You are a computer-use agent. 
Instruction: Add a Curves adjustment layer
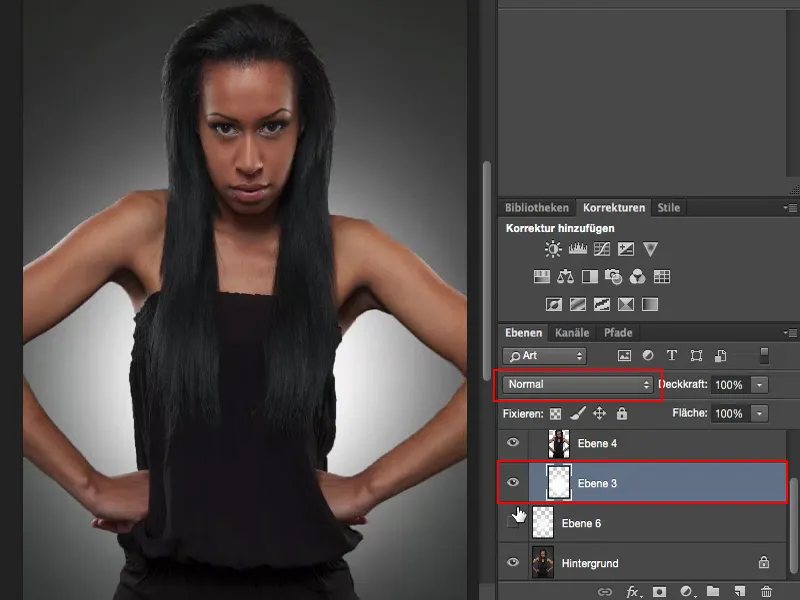point(602,249)
